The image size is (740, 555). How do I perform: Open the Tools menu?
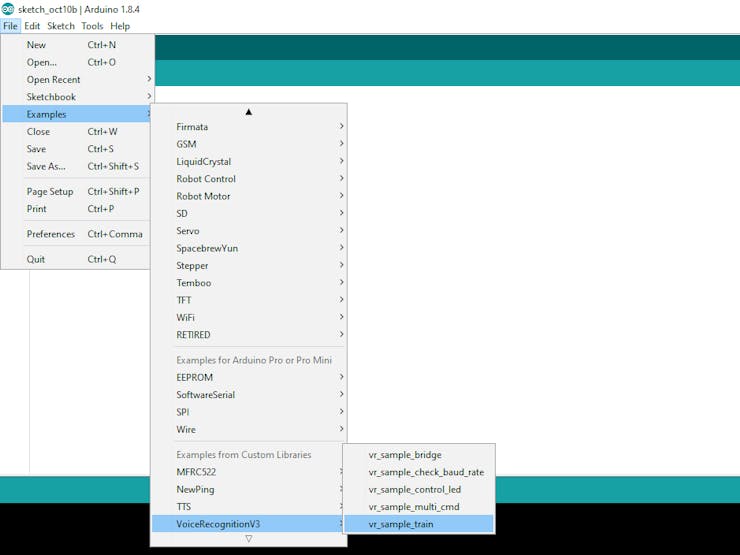[x=92, y=26]
